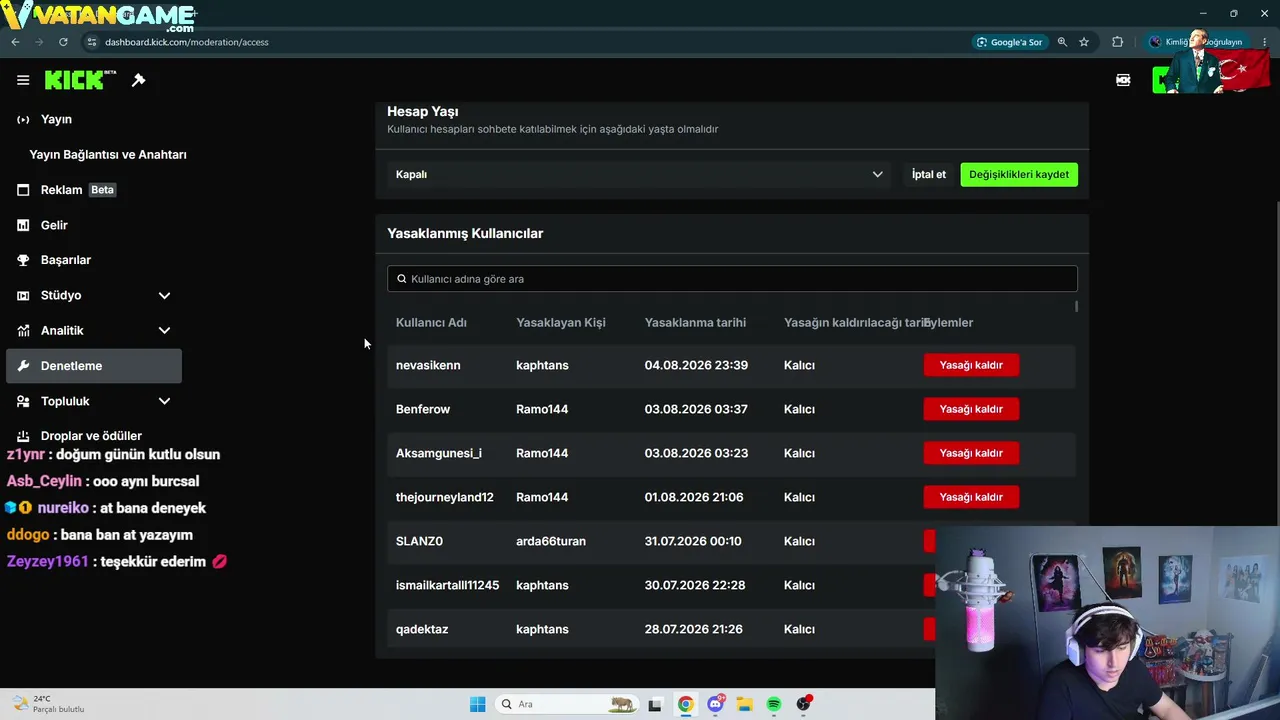This screenshot has height=720, width=1280.
Task: Click username Benferow in the table
Action: coord(423,409)
